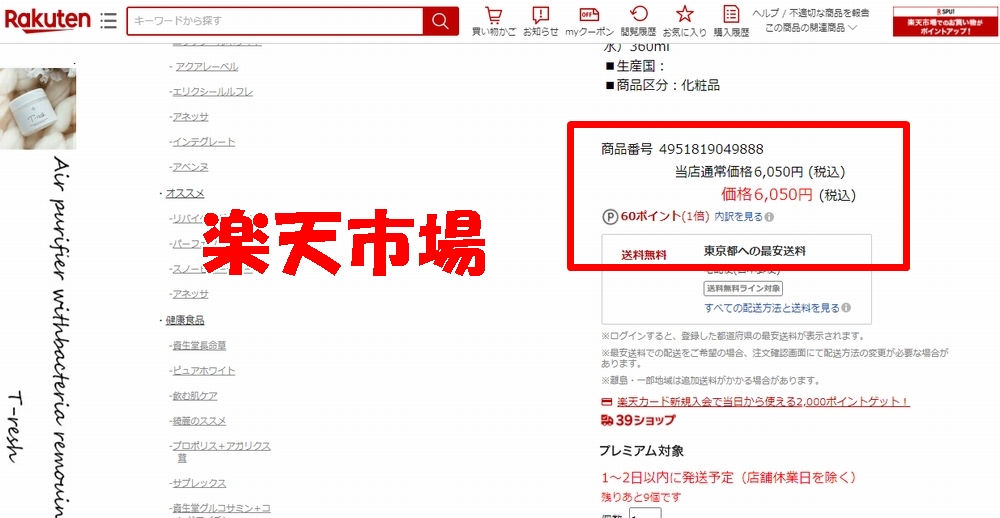
Task: Click info icon beside すべての配送方法と送料を見る
Action: (x=846, y=308)
